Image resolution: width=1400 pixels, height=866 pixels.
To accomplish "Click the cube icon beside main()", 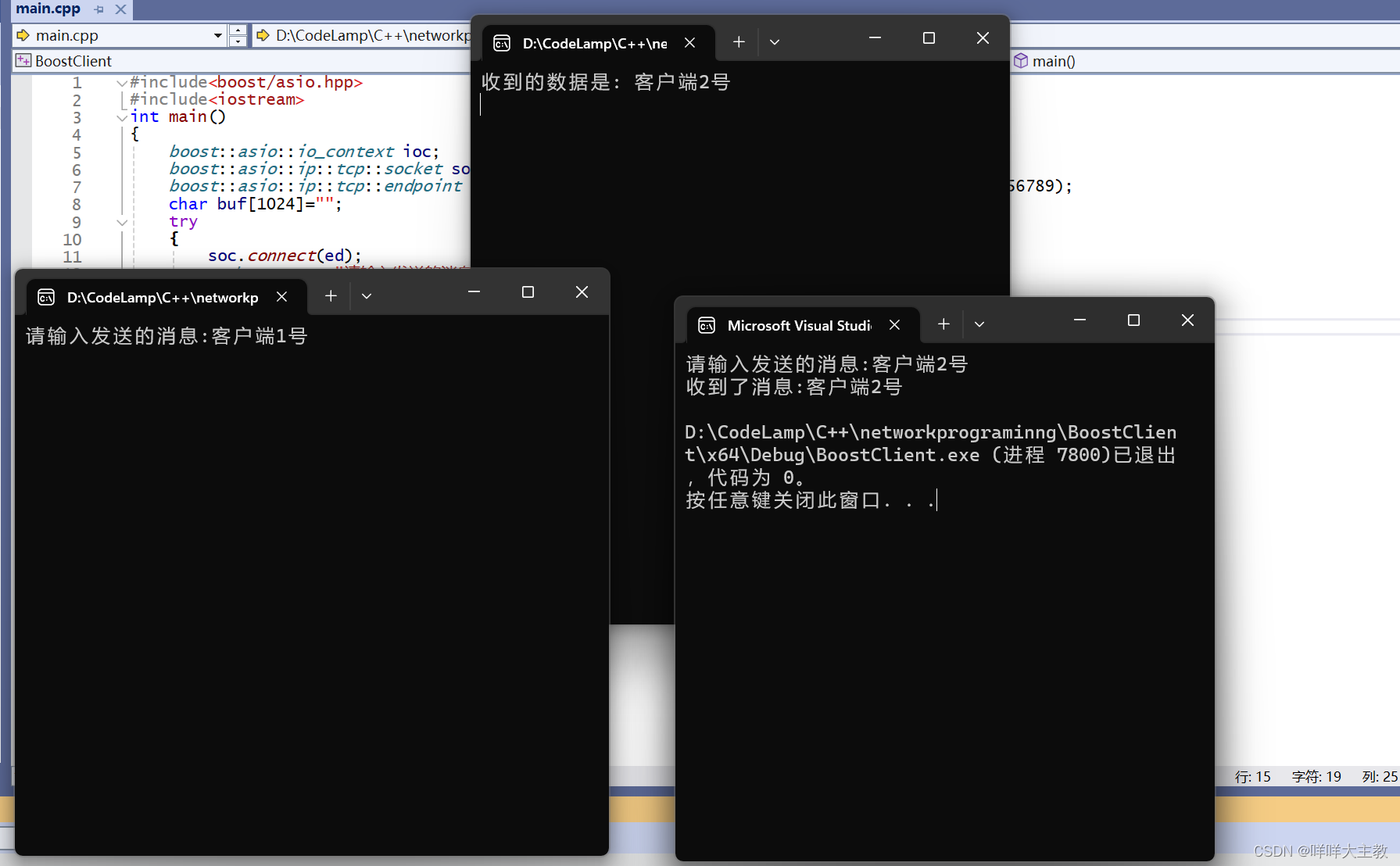I will pyautogui.click(x=1021, y=61).
